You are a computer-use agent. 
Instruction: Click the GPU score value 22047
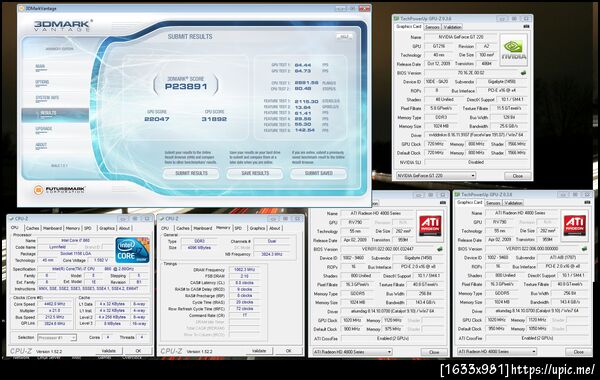pos(157,119)
